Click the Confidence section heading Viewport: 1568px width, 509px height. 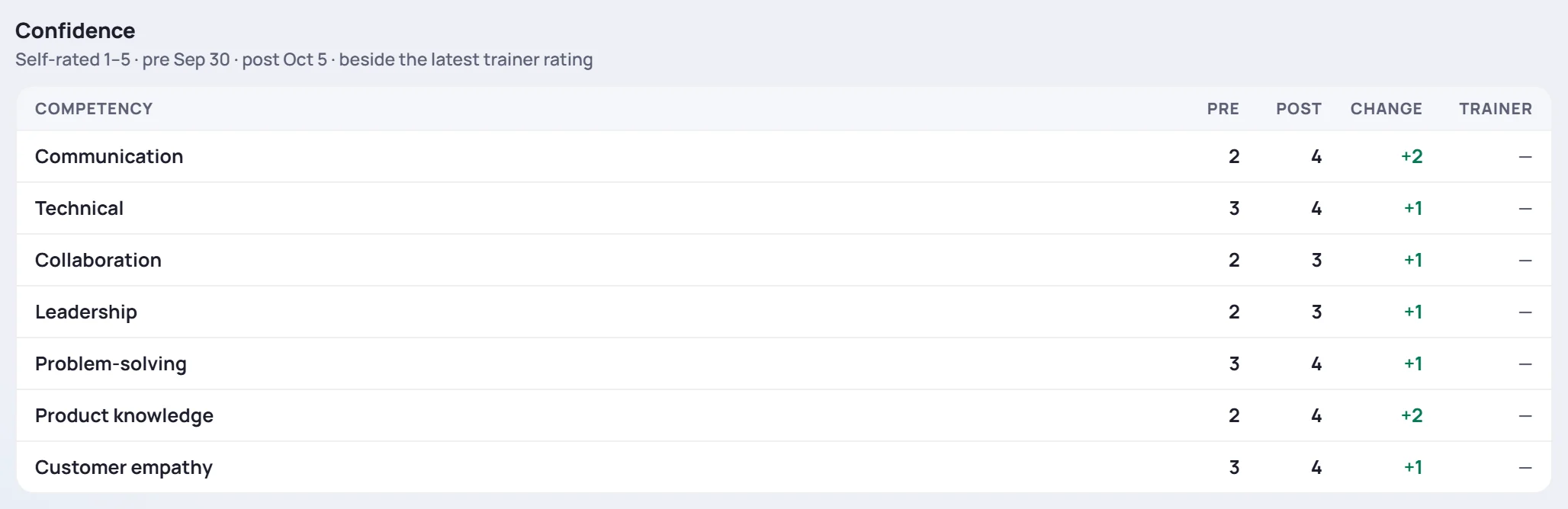click(75, 30)
